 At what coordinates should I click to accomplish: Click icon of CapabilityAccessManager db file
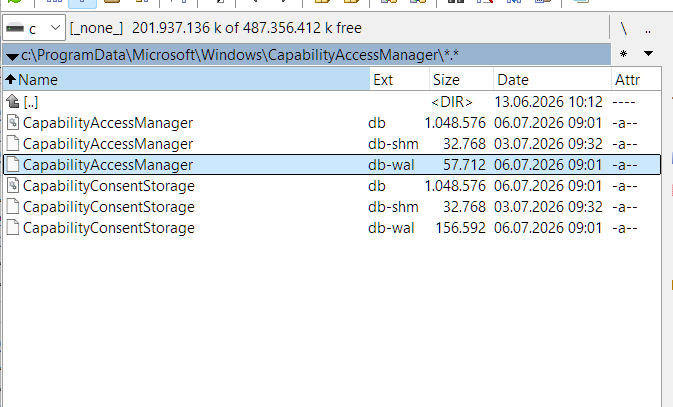click(x=13, y=123)
